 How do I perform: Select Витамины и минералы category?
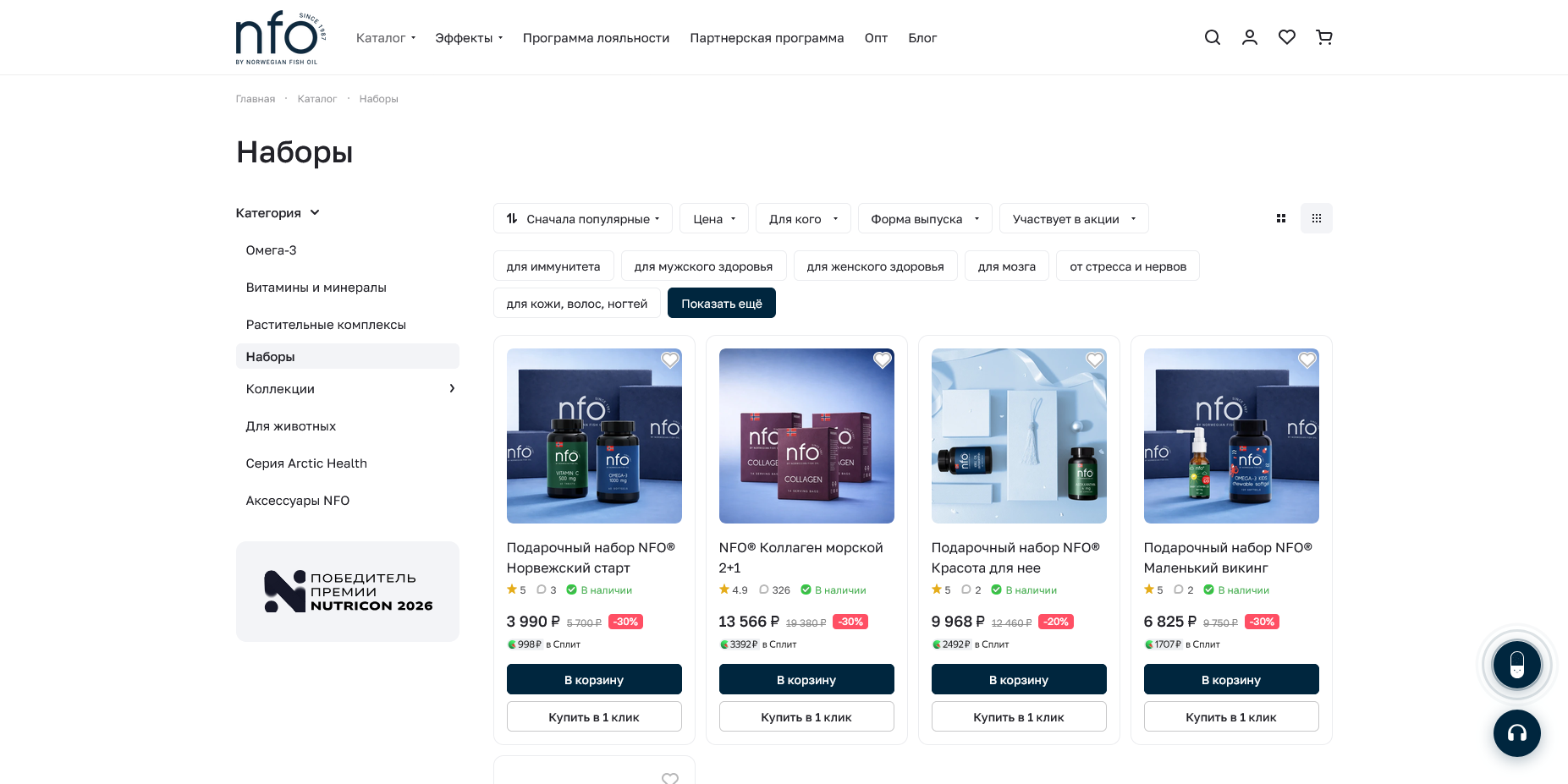(x=316, y=288)
